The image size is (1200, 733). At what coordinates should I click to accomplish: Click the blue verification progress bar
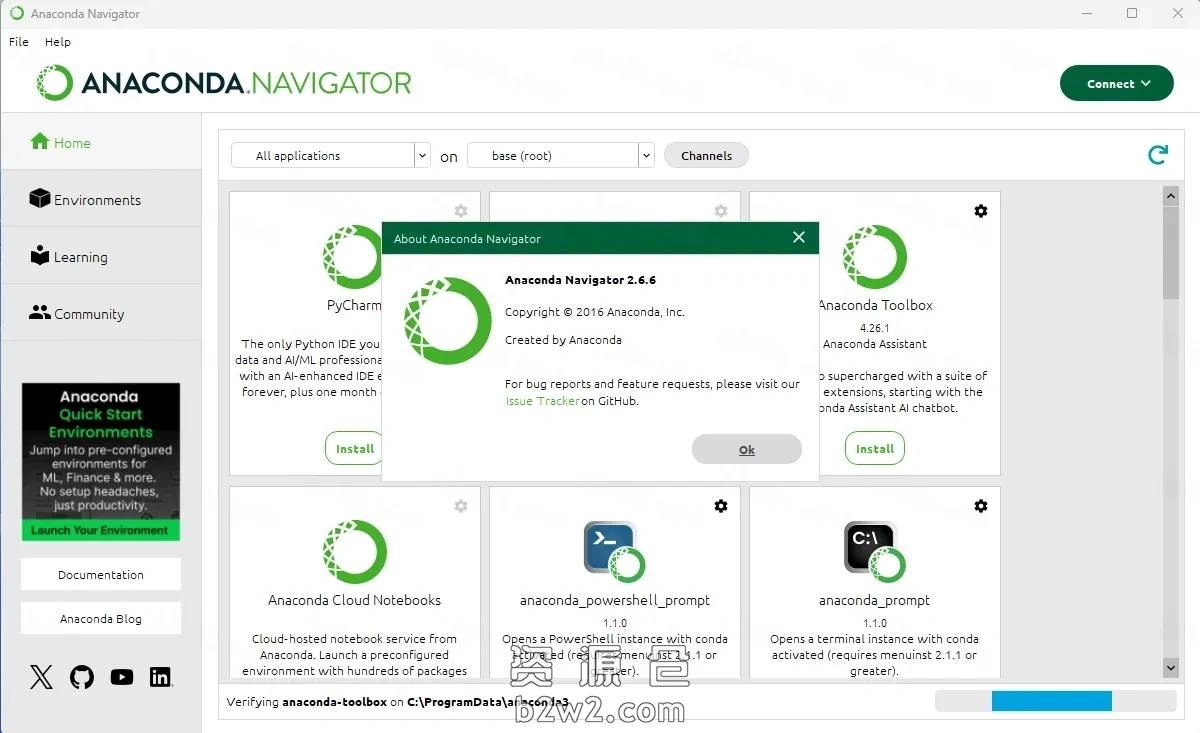click(1050, 701)
